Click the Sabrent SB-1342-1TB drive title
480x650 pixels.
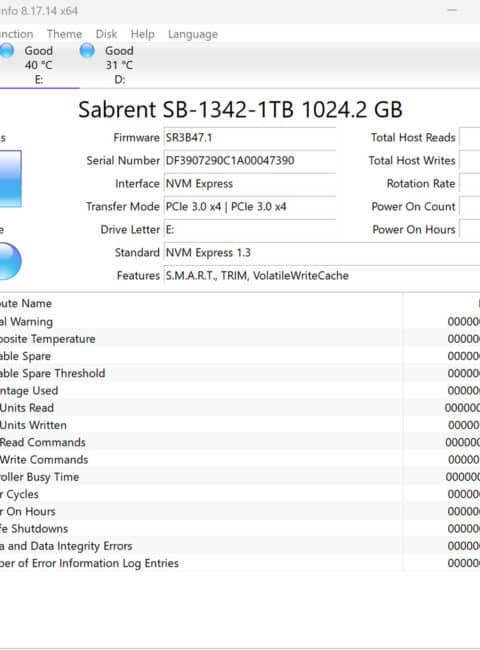click(240, 110)
